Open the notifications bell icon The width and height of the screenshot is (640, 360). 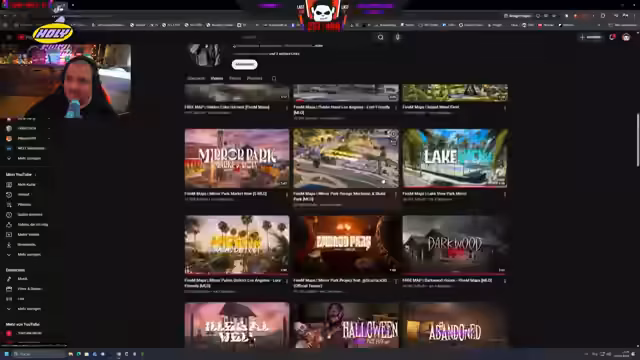pyautogui.click(x=612, y=37)
